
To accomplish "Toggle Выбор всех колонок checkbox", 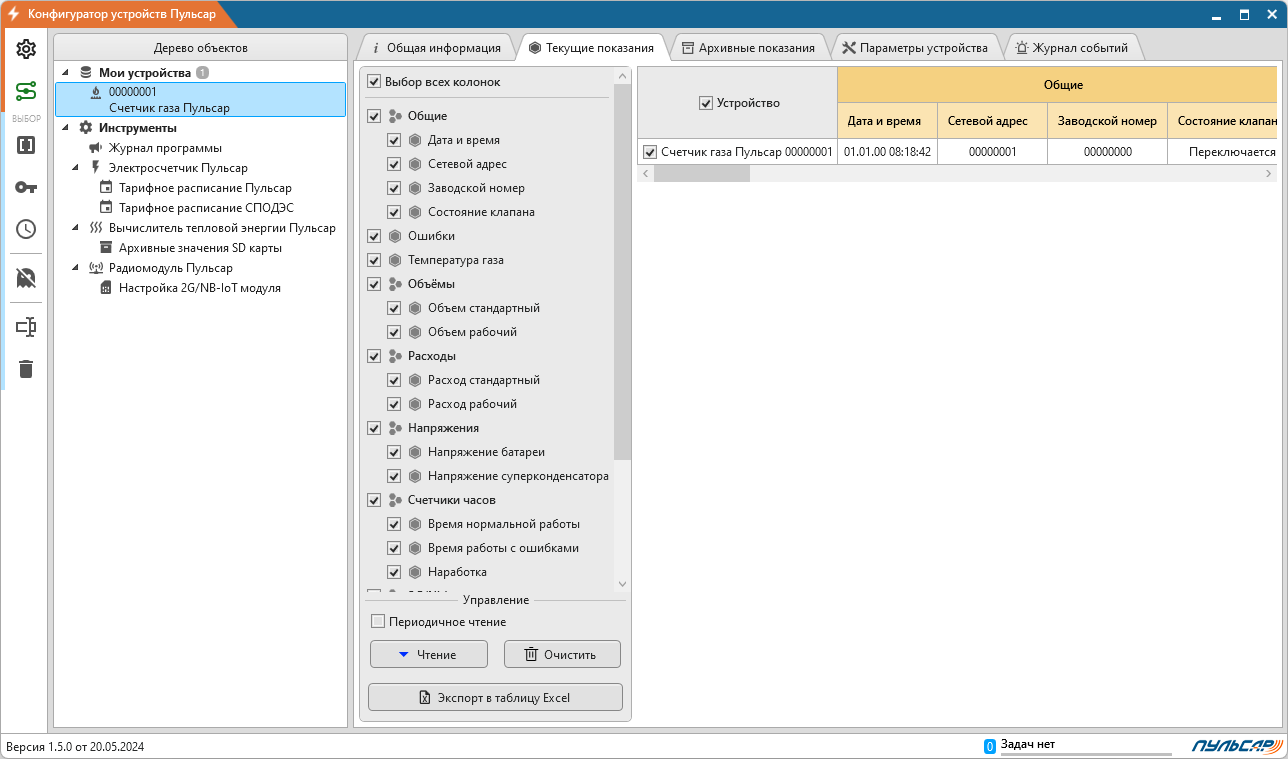I will coord(374,82).
